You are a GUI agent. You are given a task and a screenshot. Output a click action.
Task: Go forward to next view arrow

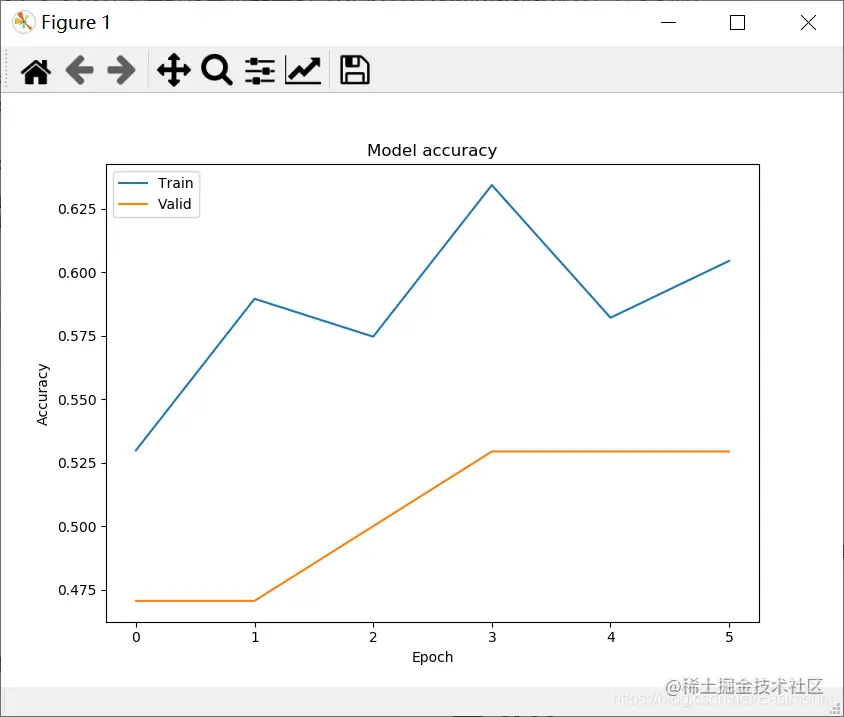point(121,70)
